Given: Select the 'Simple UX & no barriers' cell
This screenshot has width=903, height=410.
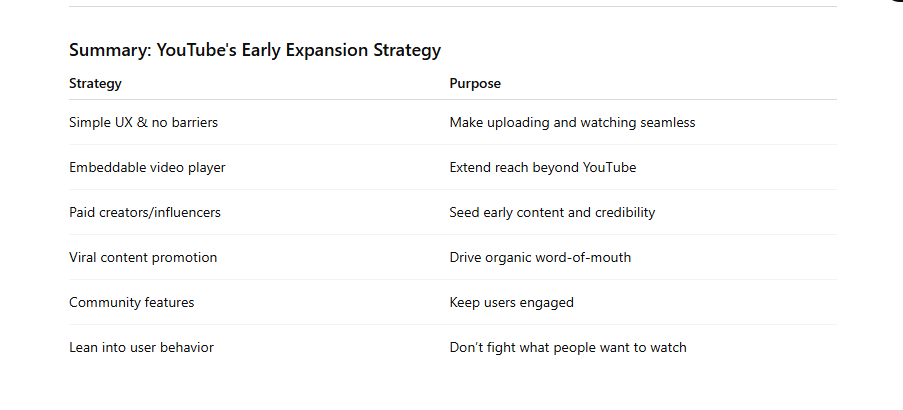Looking at the screenshot, I should tap(143, 123).
